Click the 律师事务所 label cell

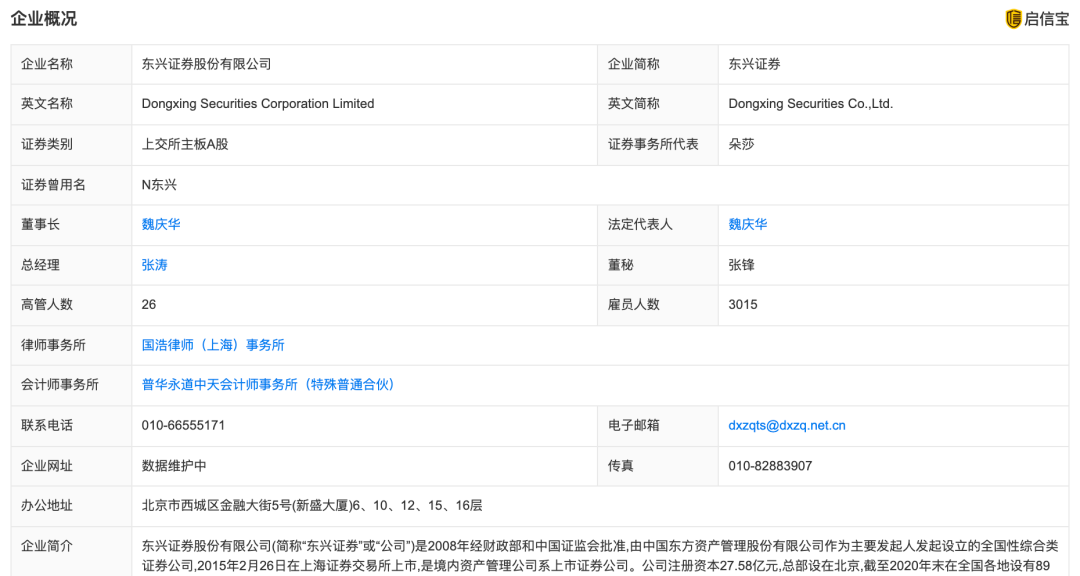(71, 345)
